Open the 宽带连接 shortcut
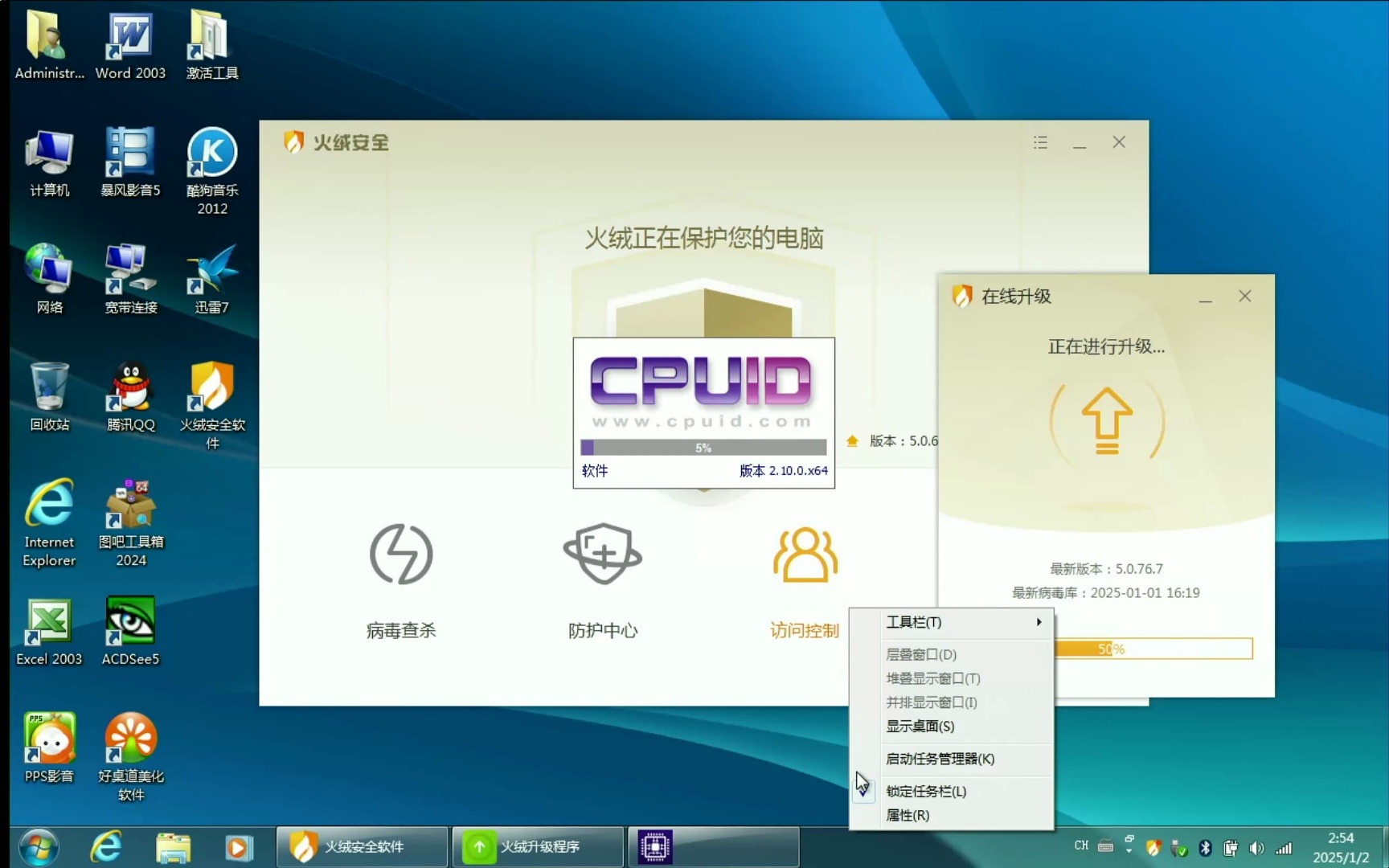The width and height of the screenshot is (1389, 868). [x=130, y=280]
